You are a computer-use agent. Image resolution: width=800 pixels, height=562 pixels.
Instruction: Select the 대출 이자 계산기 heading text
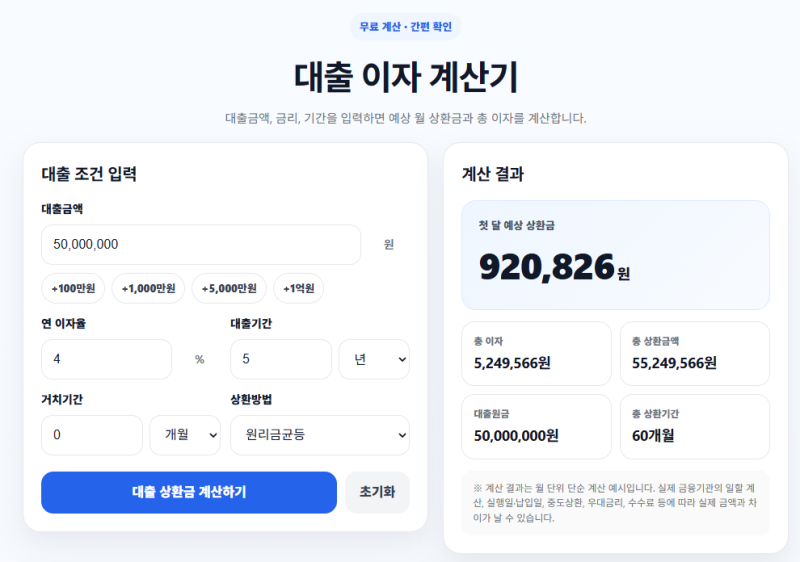coord(406,77)
